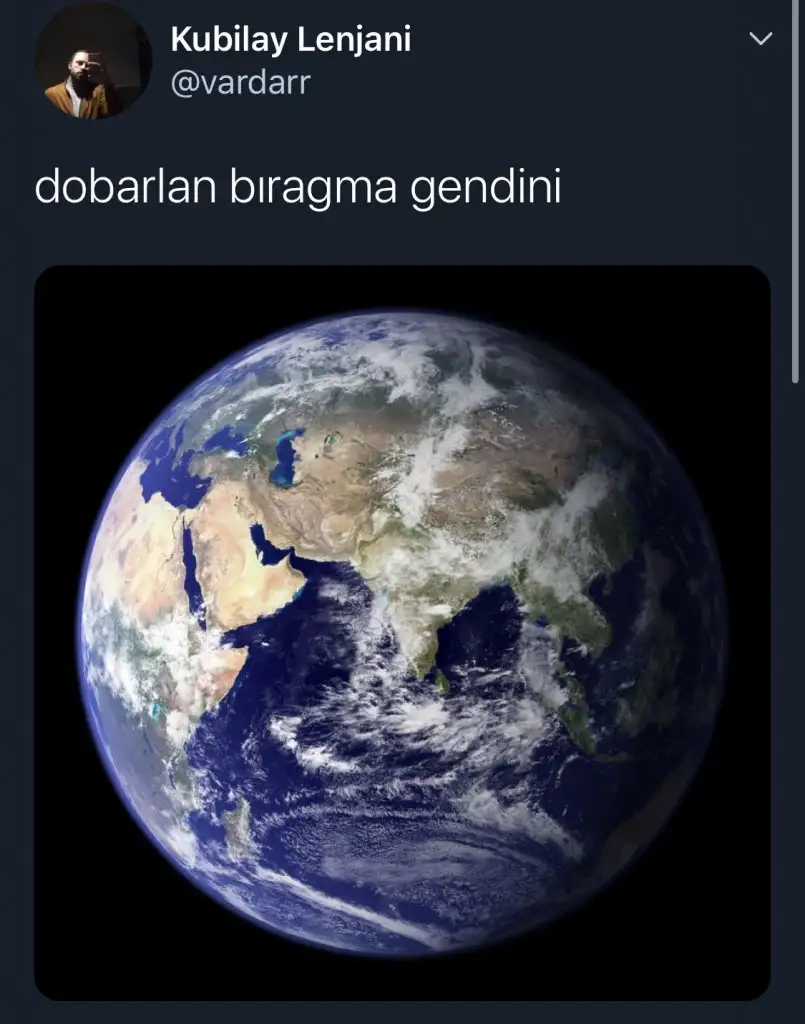Open the Kubilay Lenjani display name link
The image size is (805, 1024).
click(x=291, y=39)
